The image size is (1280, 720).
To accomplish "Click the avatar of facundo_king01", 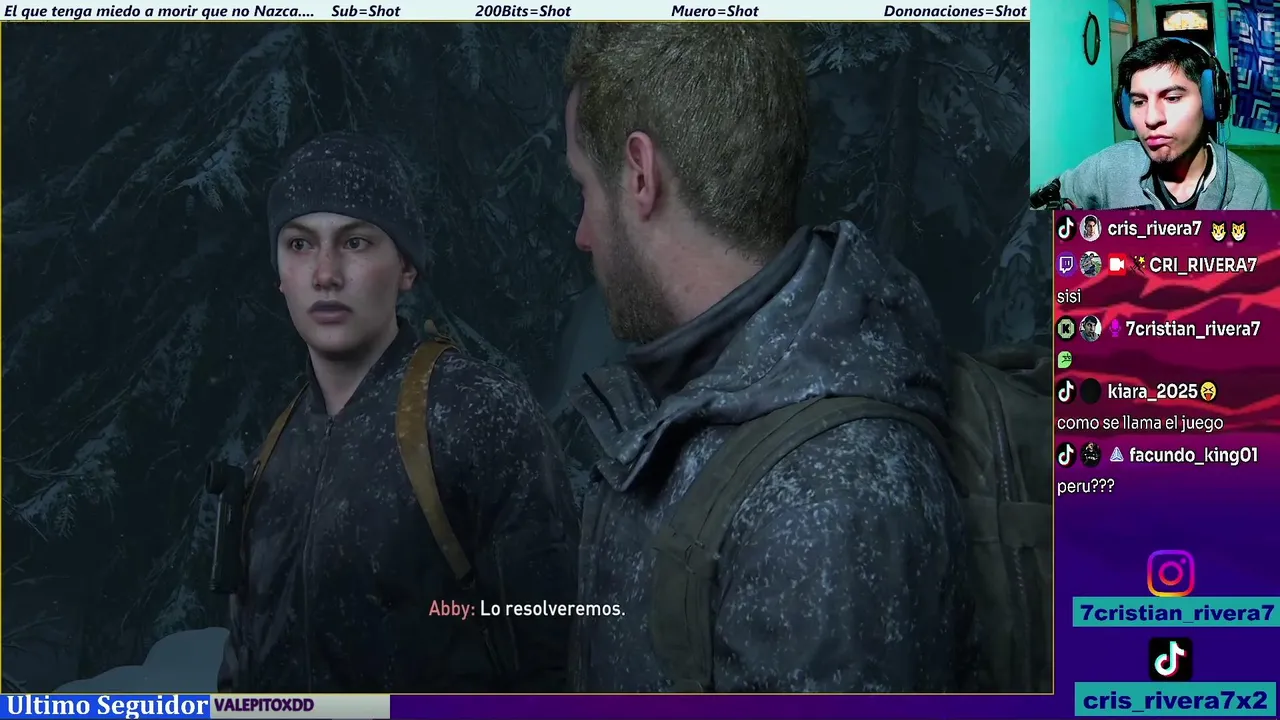I will tap(1090, 455).
